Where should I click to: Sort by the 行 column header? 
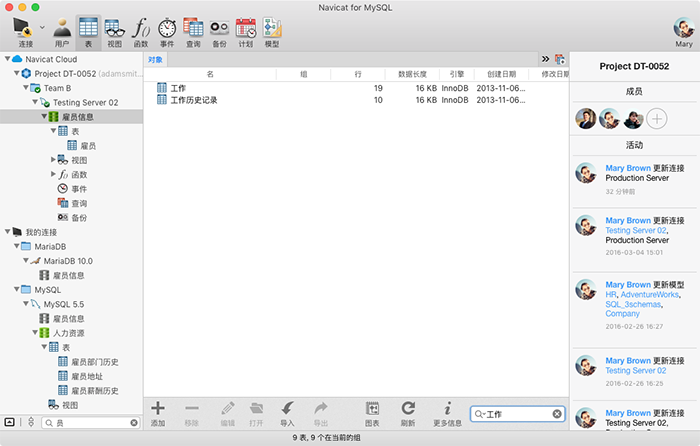(358, 74)
